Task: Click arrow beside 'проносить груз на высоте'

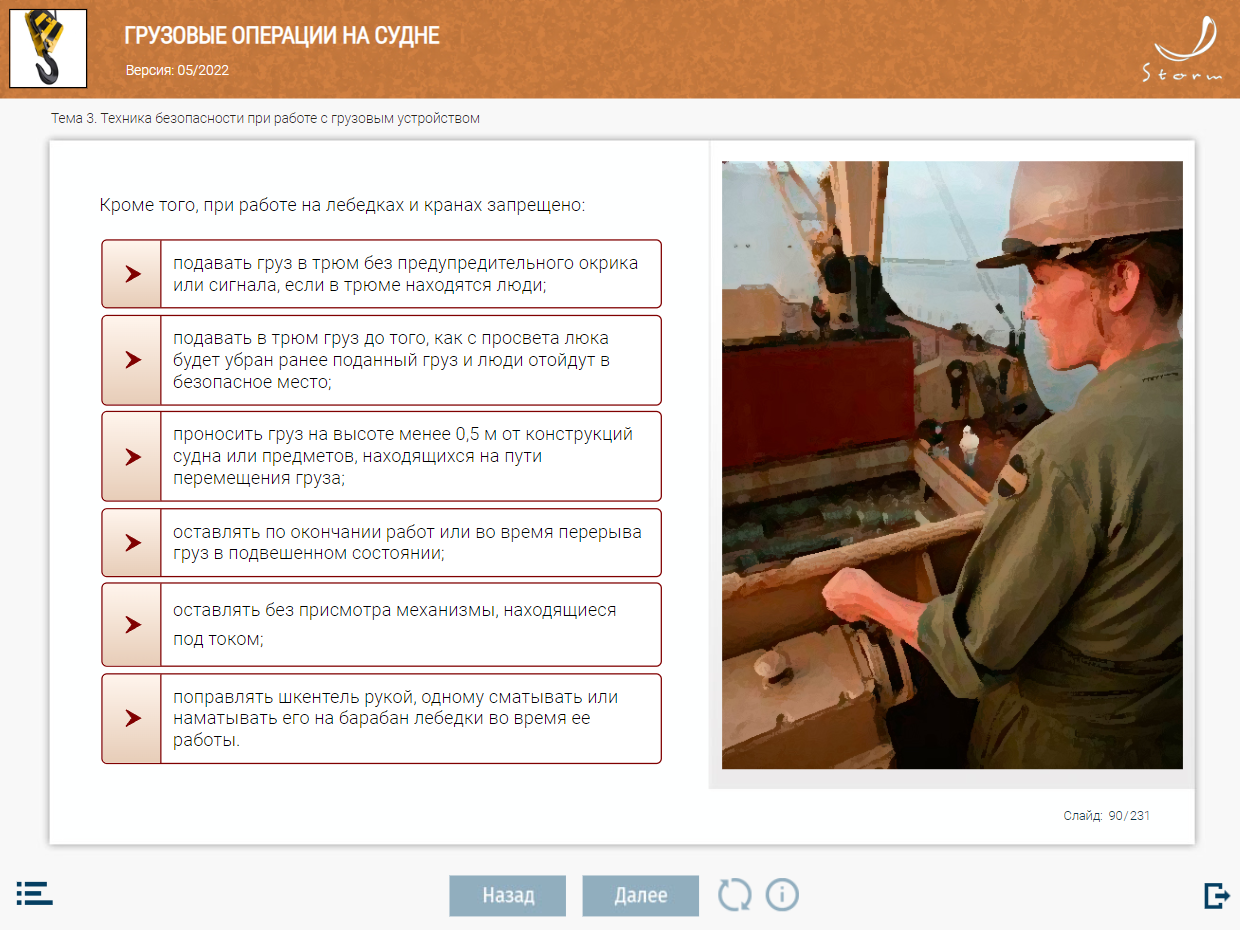Action: click(132, 456)
